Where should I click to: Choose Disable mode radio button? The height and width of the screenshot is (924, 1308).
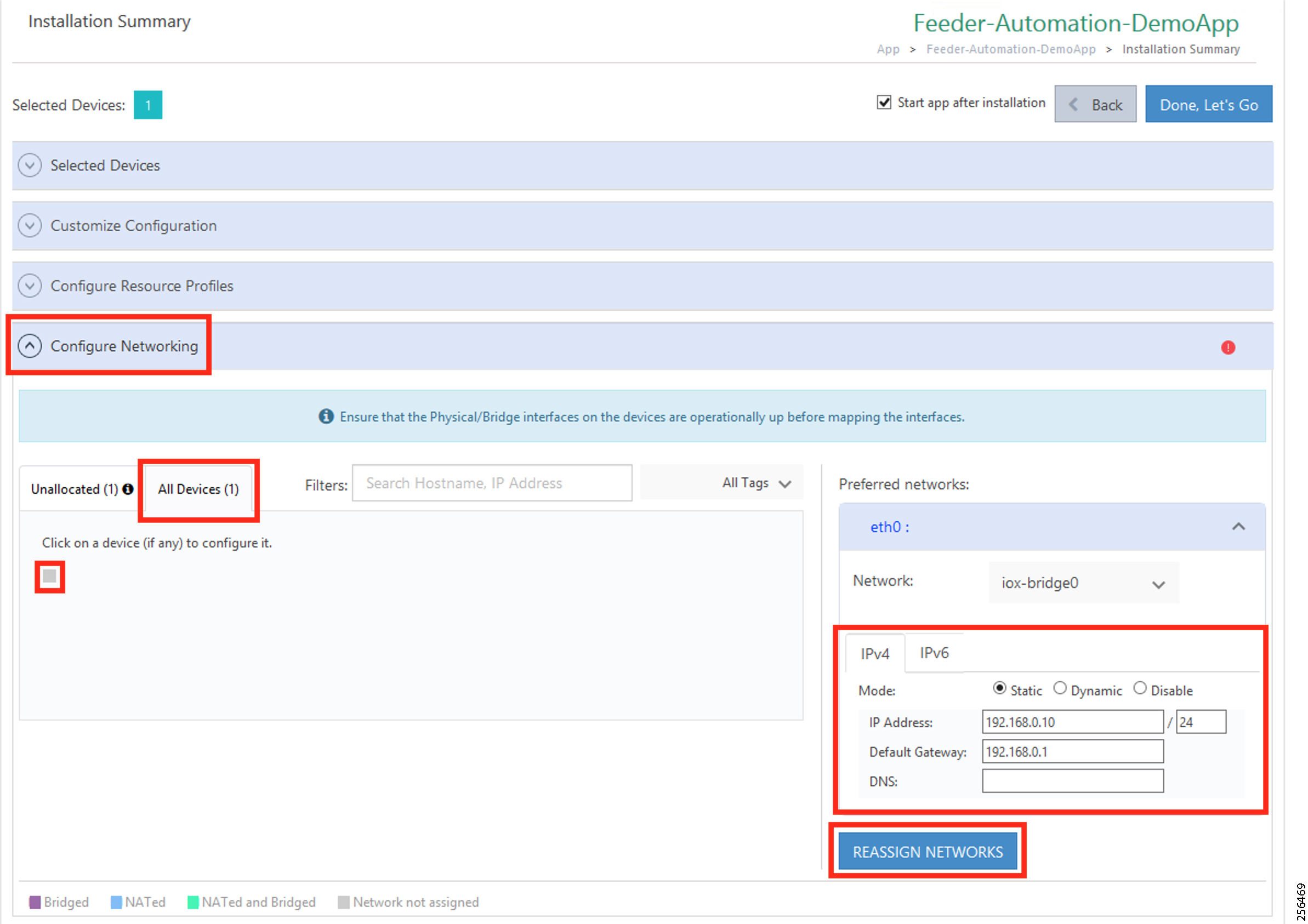[1139, 688]
